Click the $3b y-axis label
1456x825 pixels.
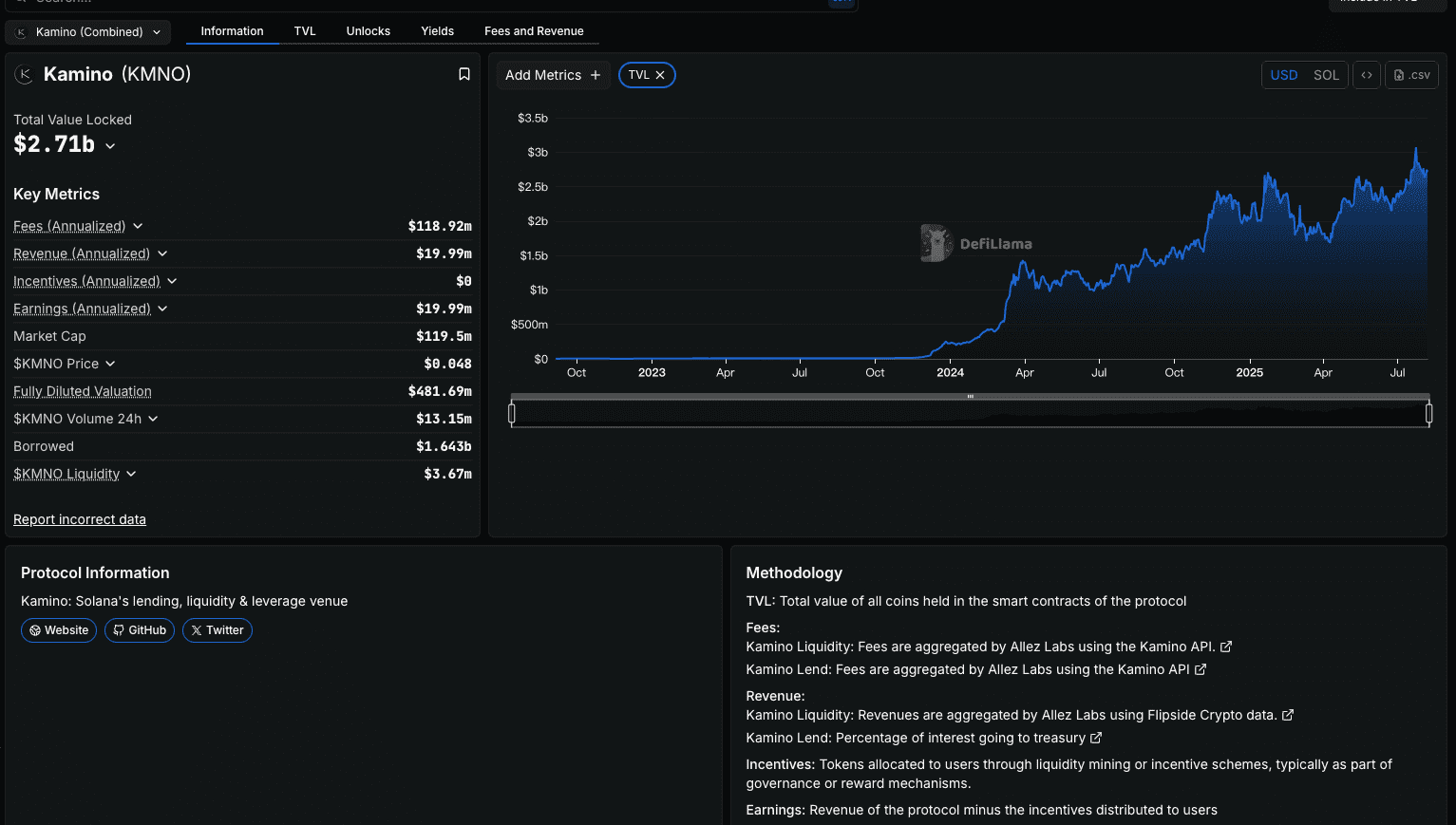tap(538, 153)
